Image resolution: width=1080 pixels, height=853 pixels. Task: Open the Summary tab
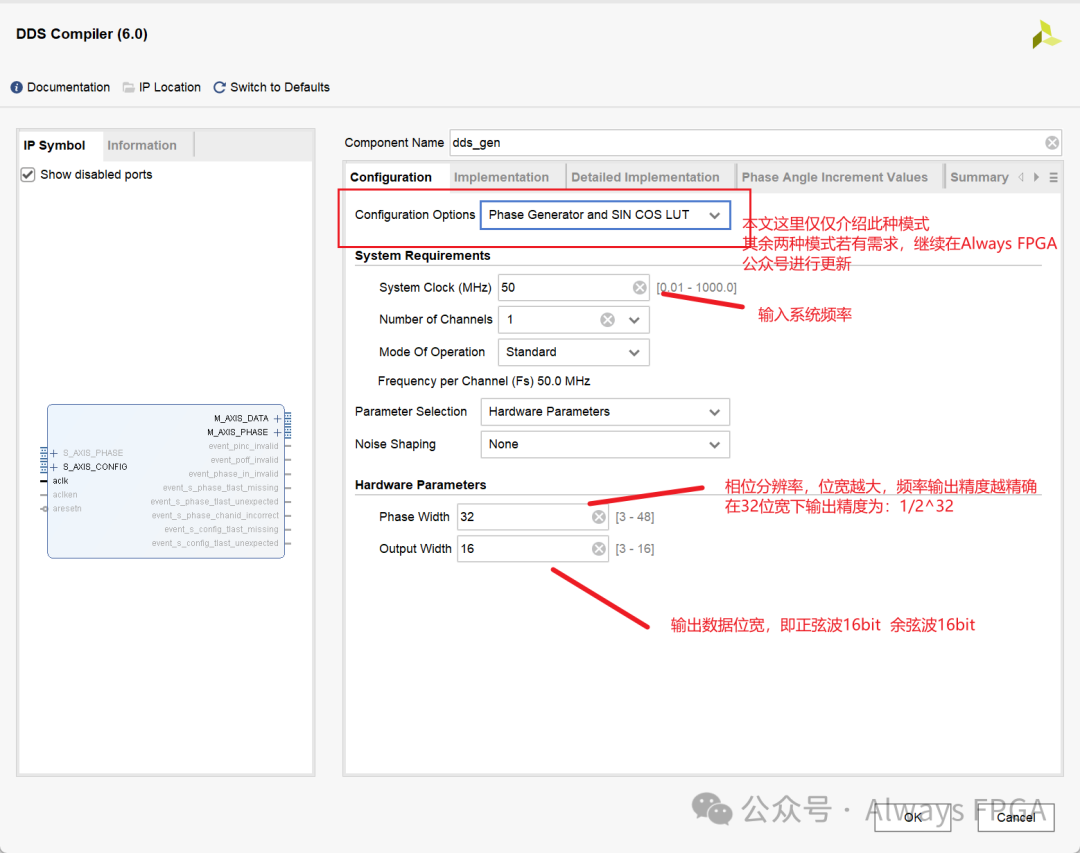(979, 177)
